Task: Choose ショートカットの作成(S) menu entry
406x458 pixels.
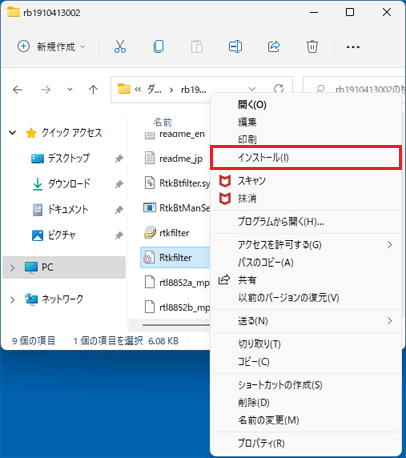Action: coord(306,385)
